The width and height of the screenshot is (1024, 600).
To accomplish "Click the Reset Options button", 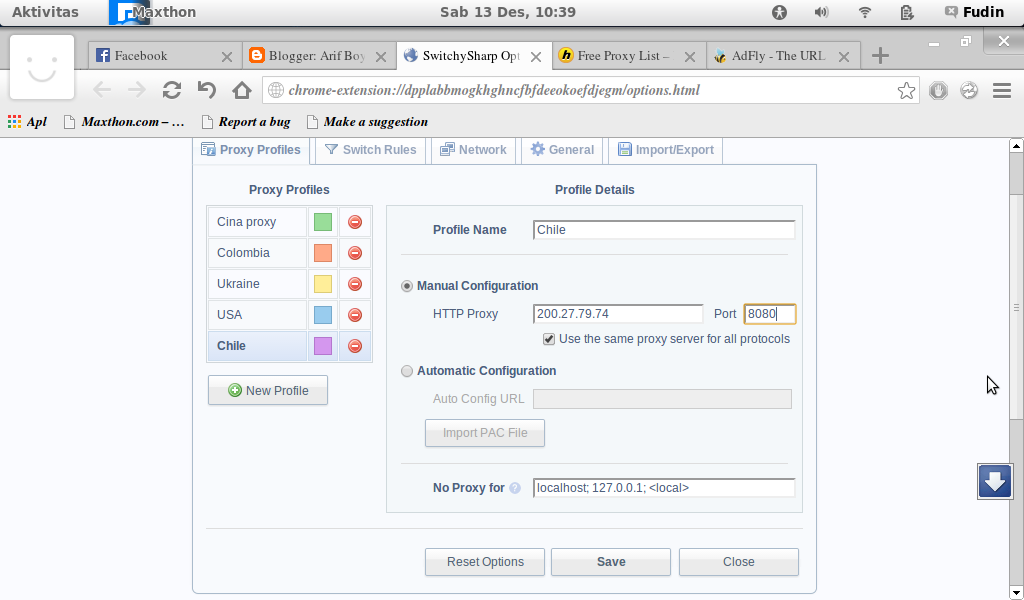I will (485, 562).
